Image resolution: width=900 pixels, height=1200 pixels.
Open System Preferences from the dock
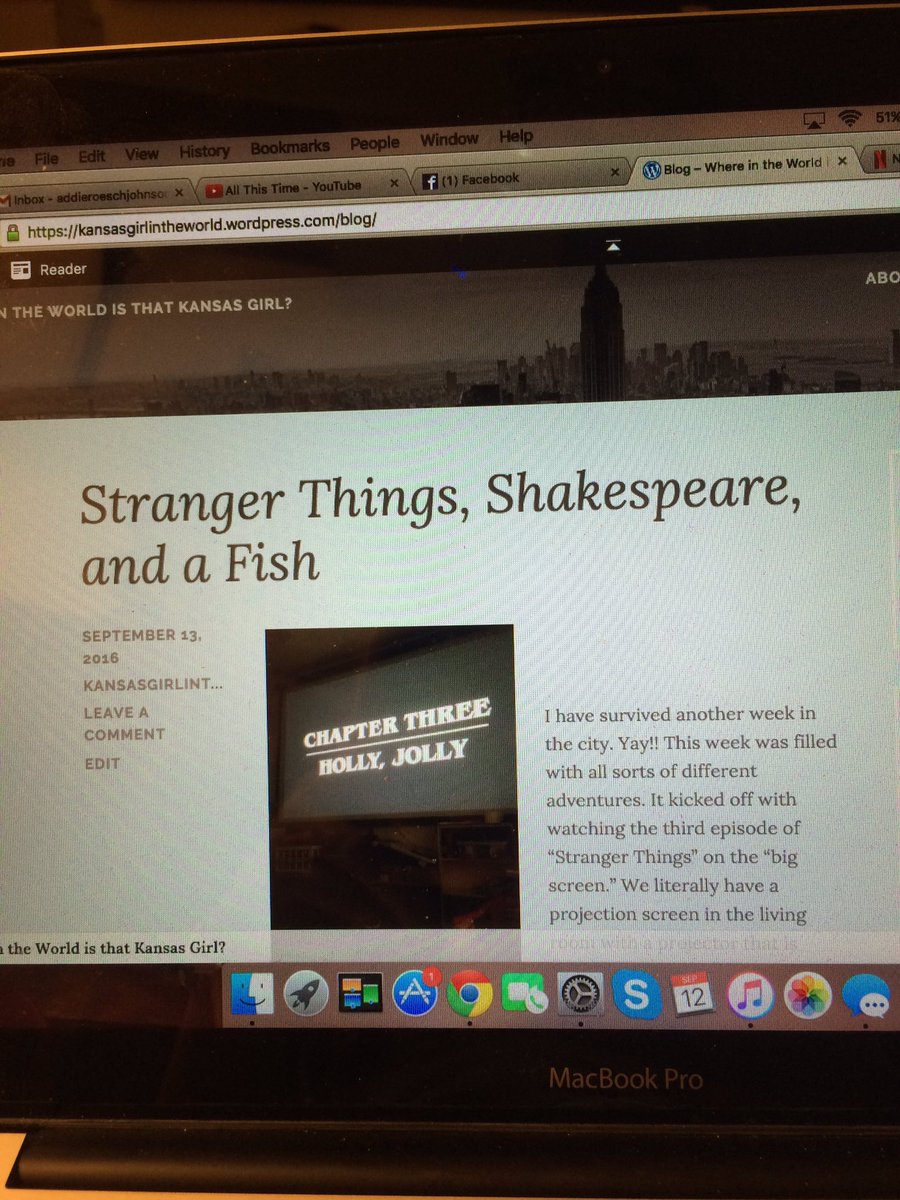582,994
